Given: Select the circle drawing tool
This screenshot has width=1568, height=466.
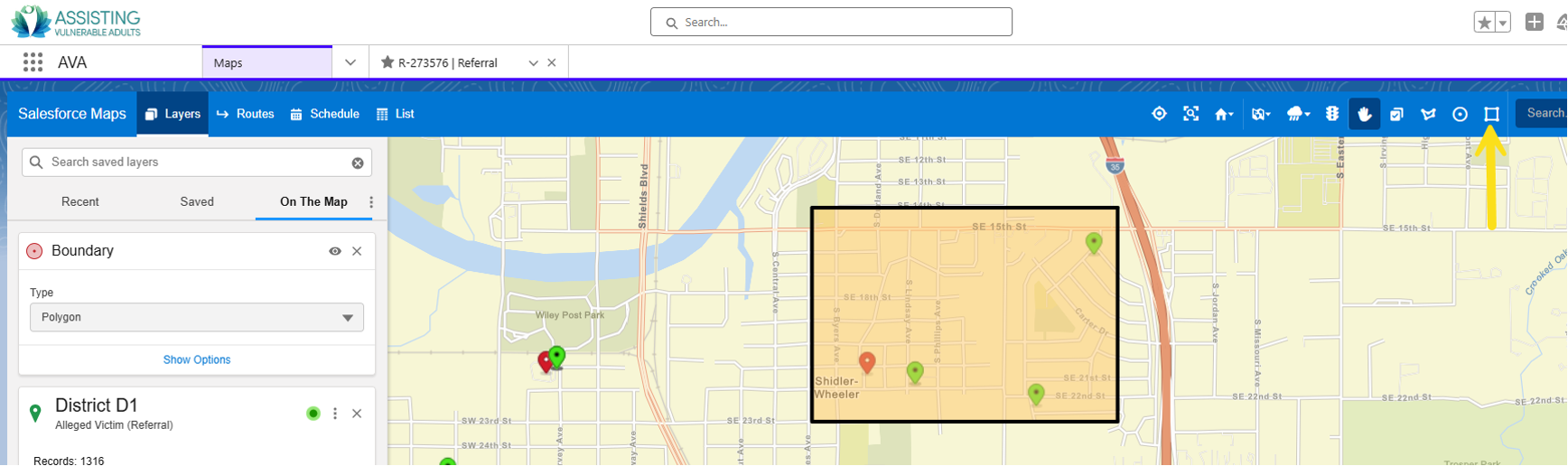Looking at the screenshot, I should click(x=1460, y=114).
